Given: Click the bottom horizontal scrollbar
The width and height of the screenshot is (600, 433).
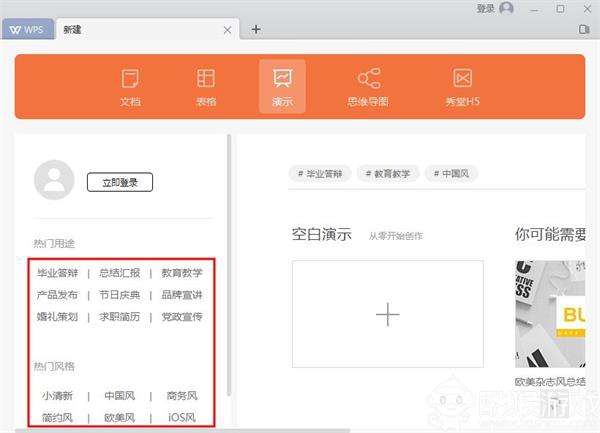Looking at the screenshot, I should click(183, 431).
